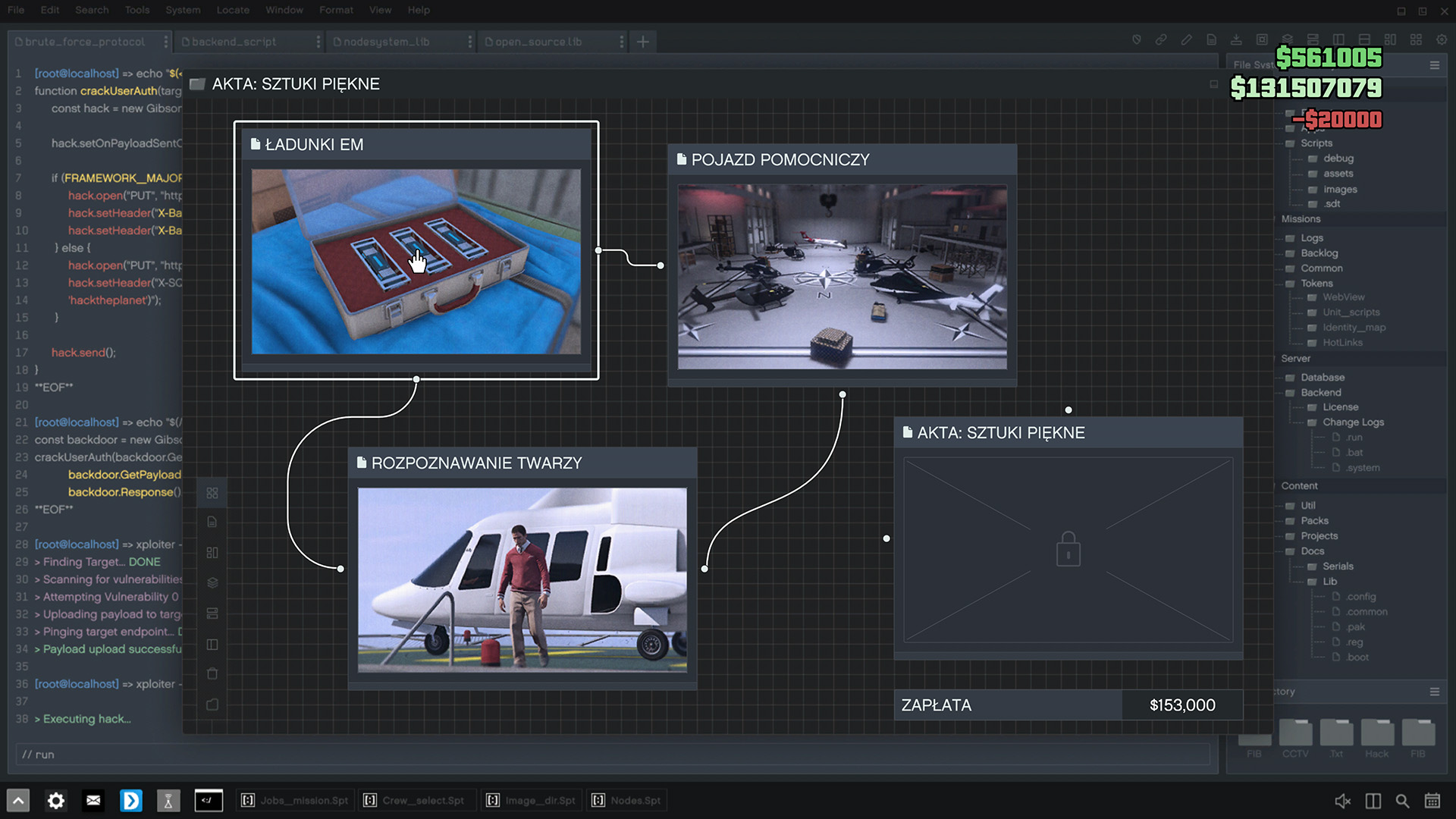The height and width of the screenshot is (819, 1456).
Task: Click the folder icon in the dossier sidebar
Action: coord(212,704)
